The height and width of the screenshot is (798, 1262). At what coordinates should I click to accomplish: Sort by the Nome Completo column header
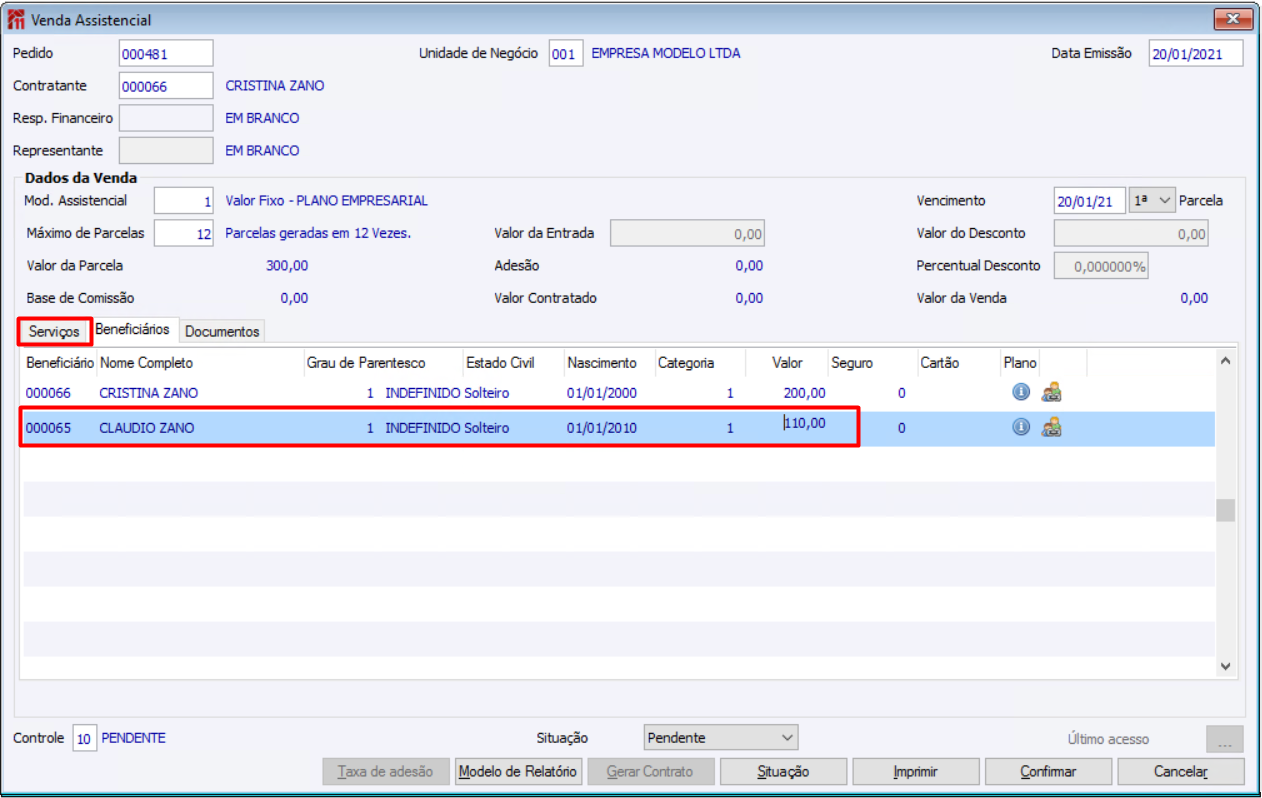point(200,362)
